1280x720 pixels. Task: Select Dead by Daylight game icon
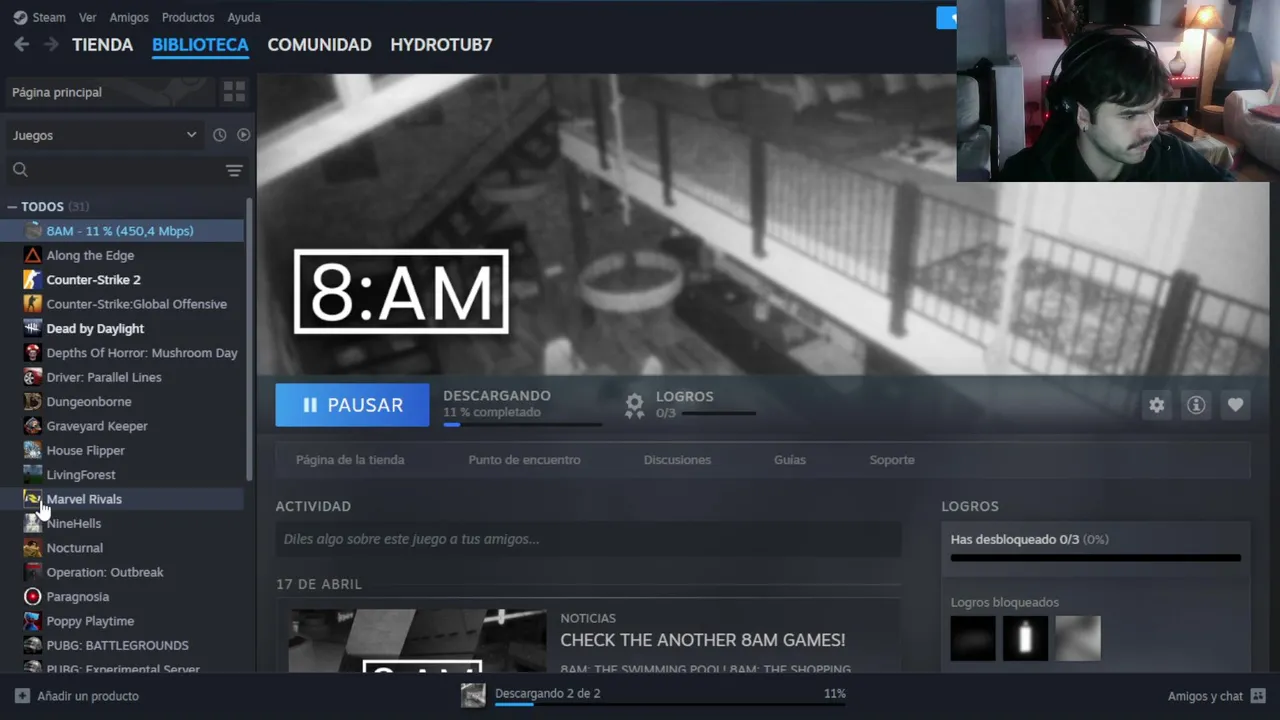(x=33, y=328)
